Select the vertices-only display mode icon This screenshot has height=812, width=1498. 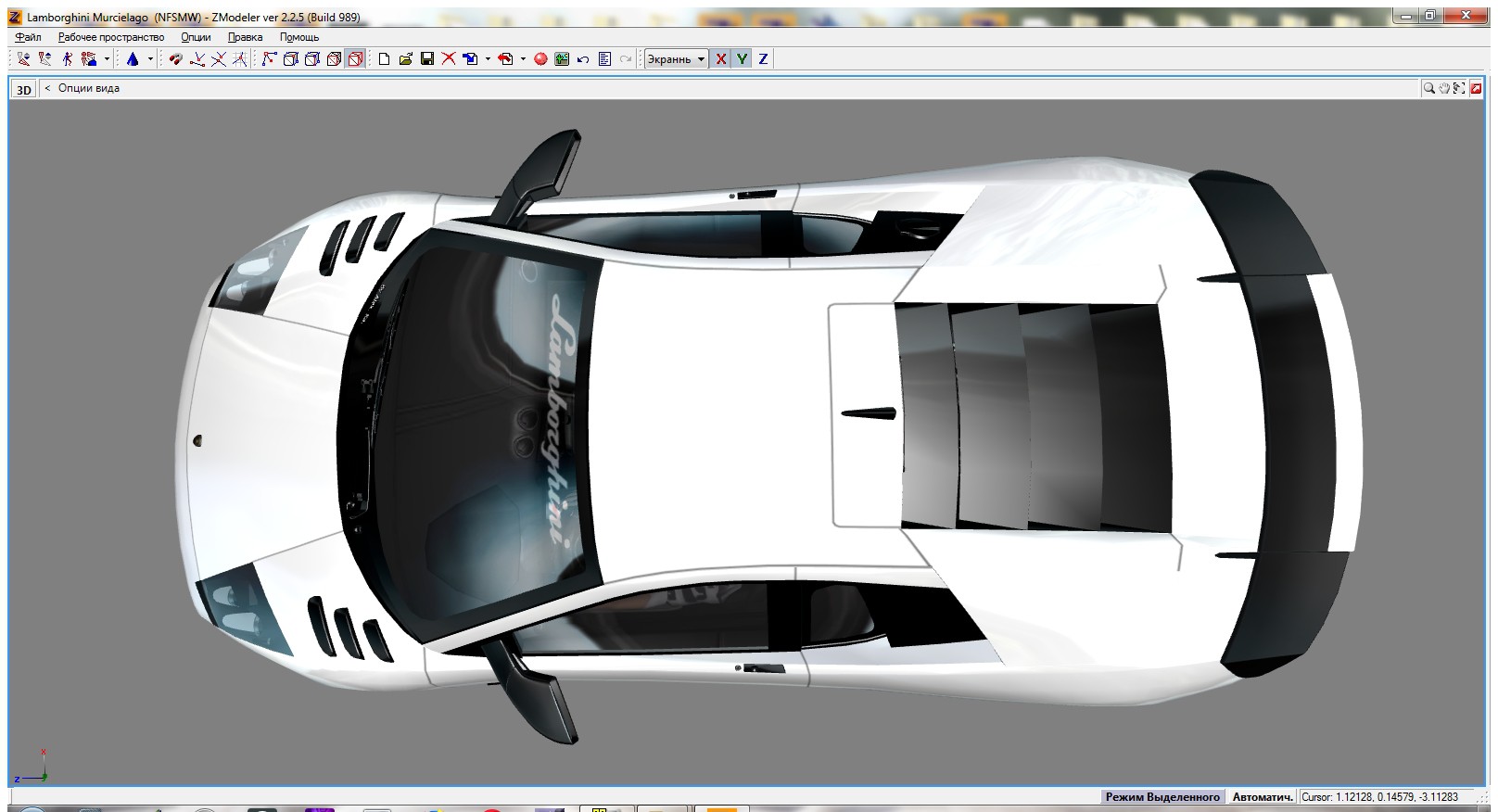pos(269,59)
